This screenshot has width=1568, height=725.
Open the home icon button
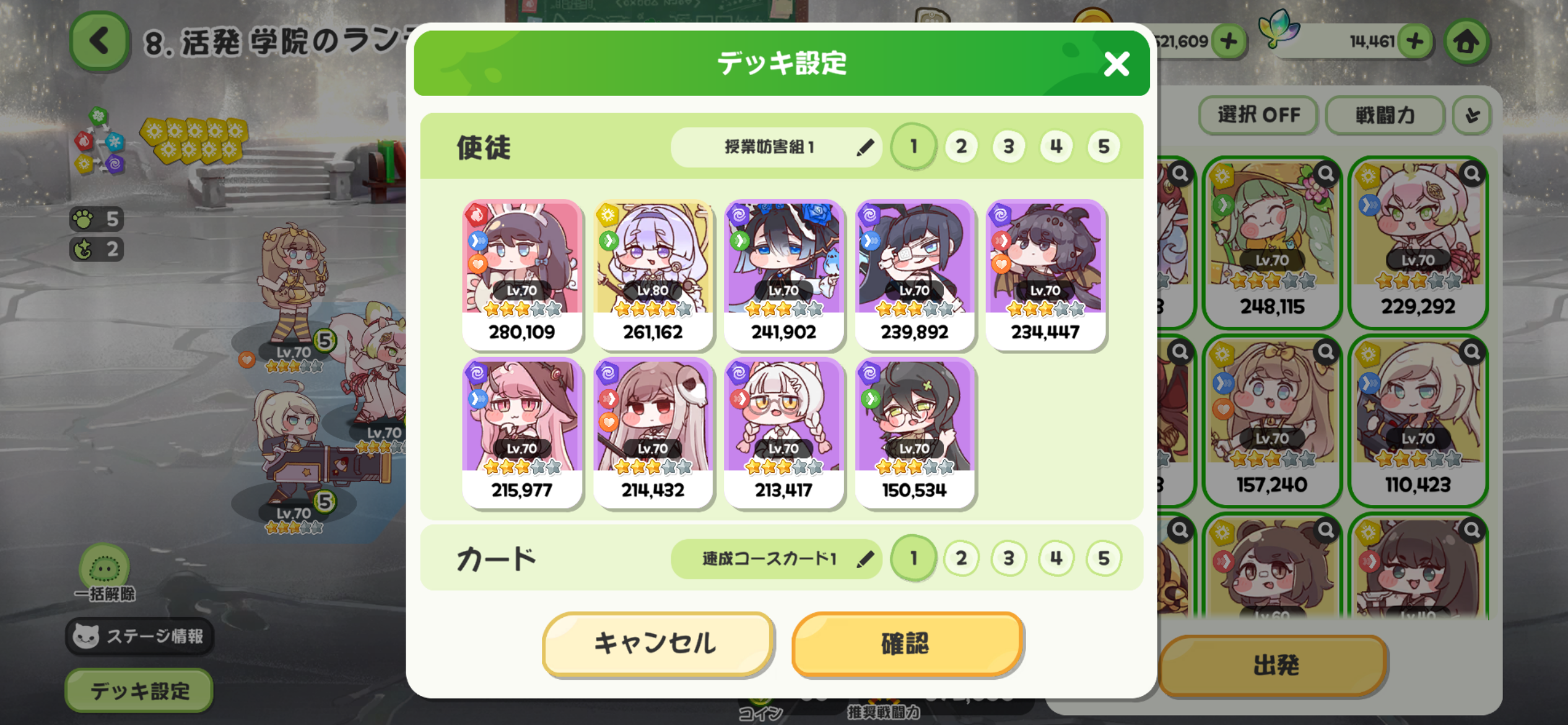click(x=1466, y=42)
